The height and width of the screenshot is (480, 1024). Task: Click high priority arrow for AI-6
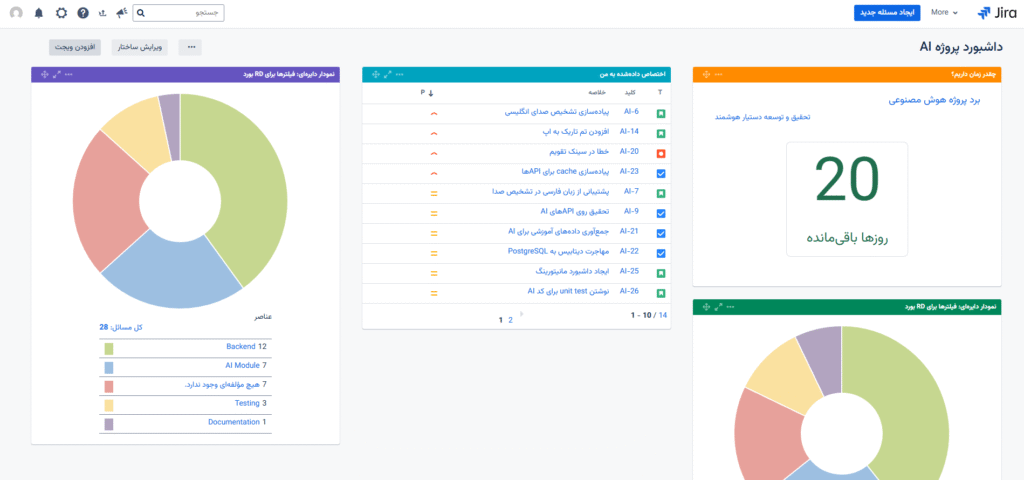pyautogui.click(x=434, y=114)
